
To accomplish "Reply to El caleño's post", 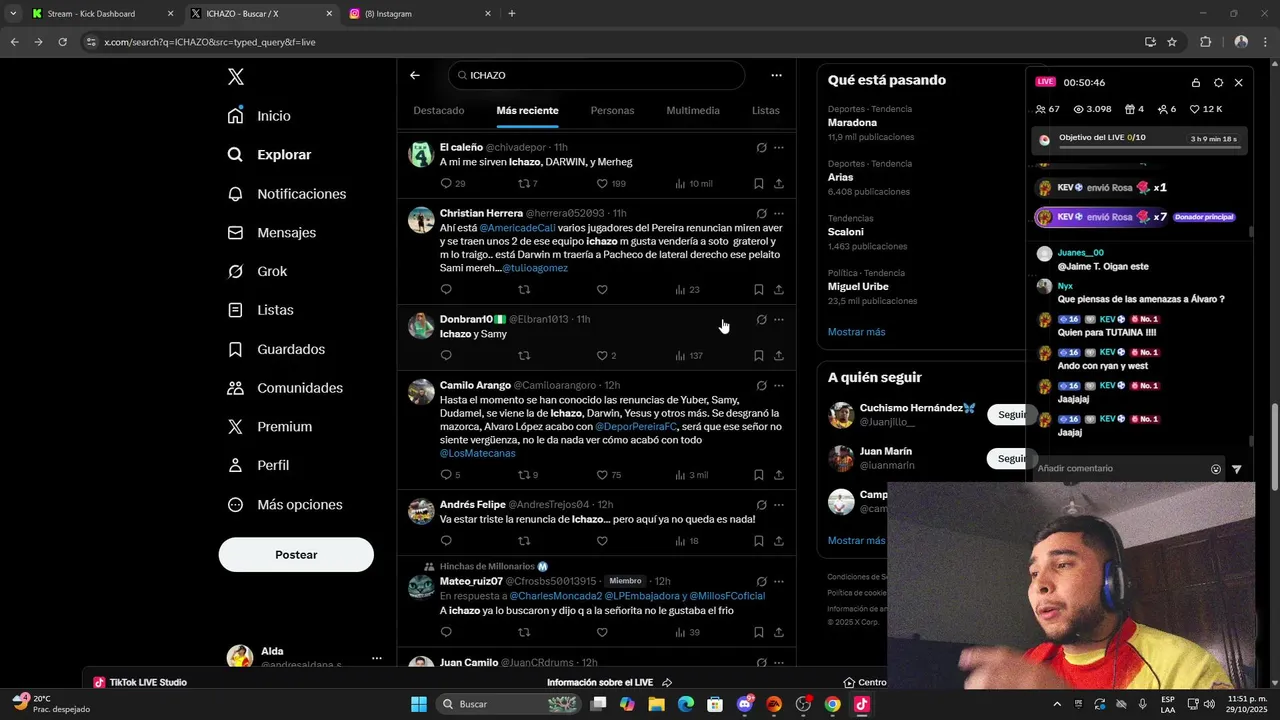I will [446, 184].
